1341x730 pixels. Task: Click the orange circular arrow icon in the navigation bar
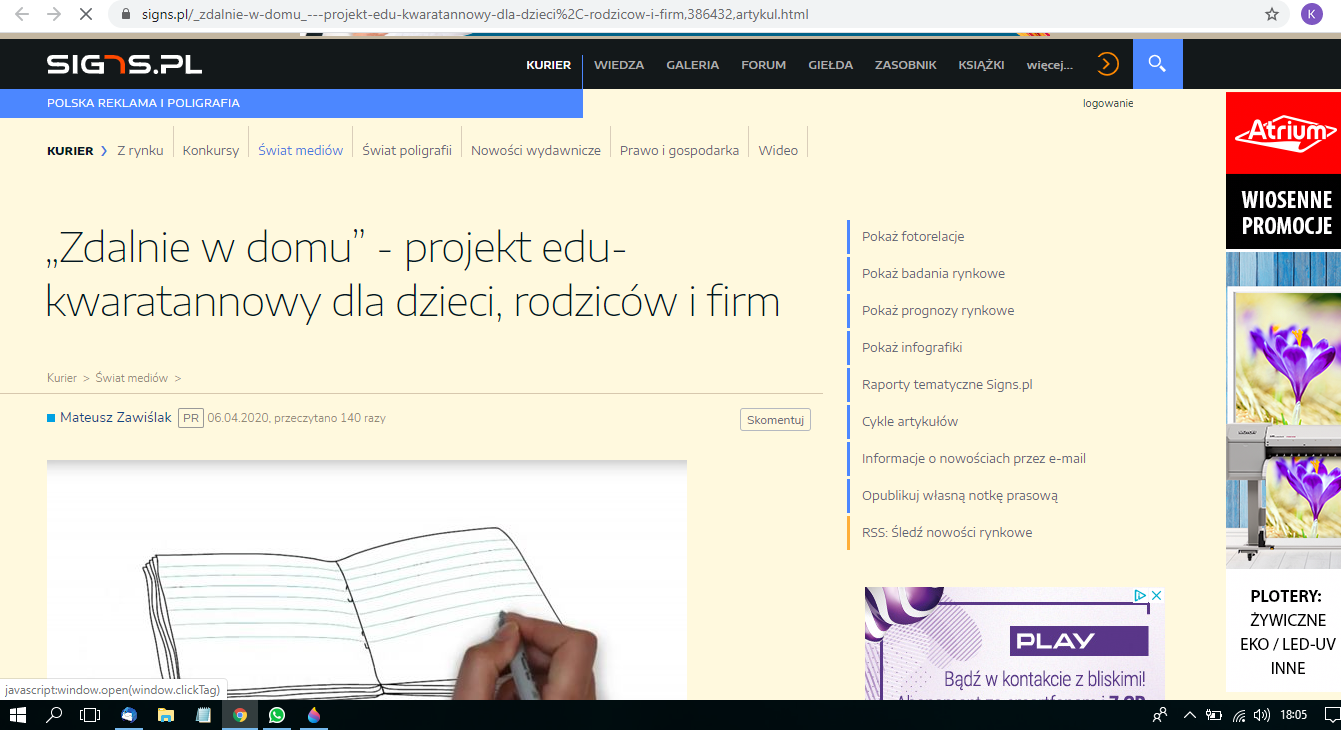[x=1107, y=64]
